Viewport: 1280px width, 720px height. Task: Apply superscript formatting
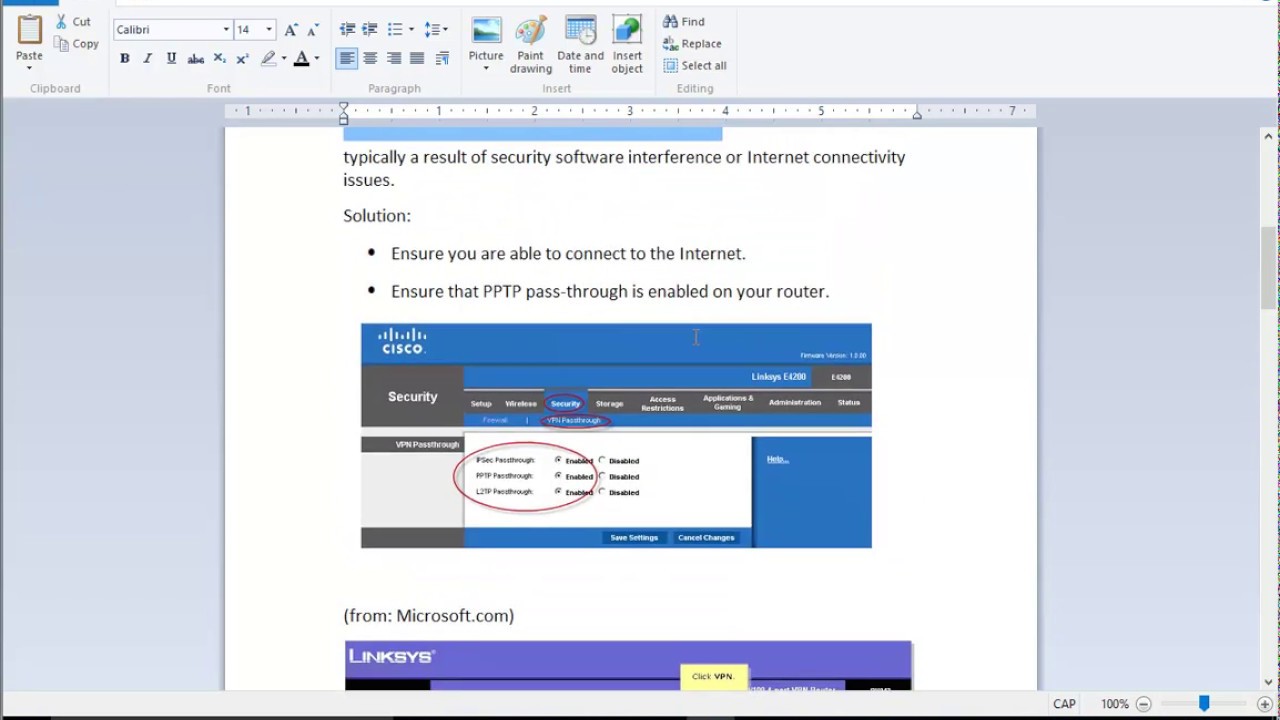tap(242, 59)
